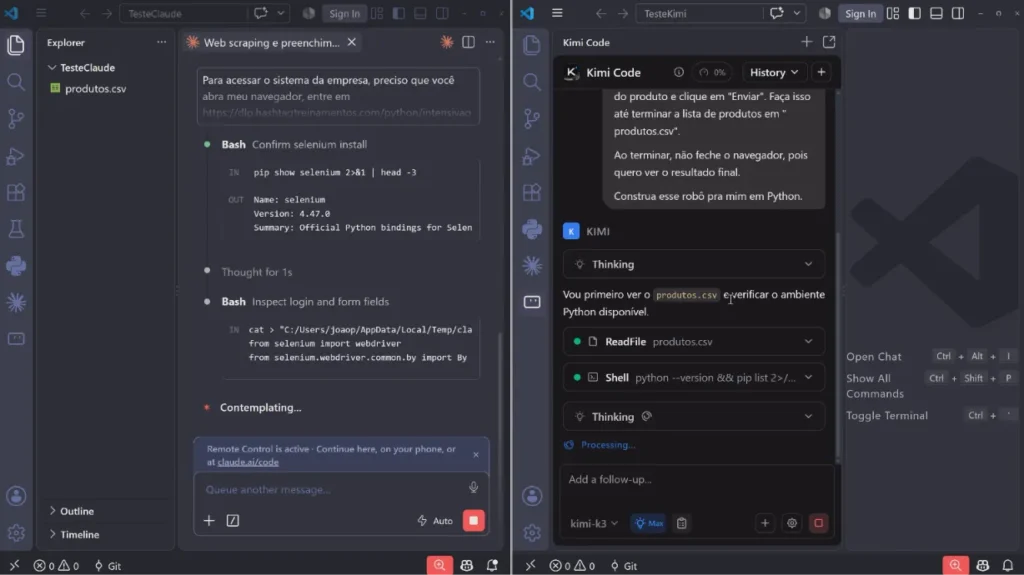Screen dimensions: 1024x575
Task: Open Testing flask icon in the left window
Action: click(16, 229)
